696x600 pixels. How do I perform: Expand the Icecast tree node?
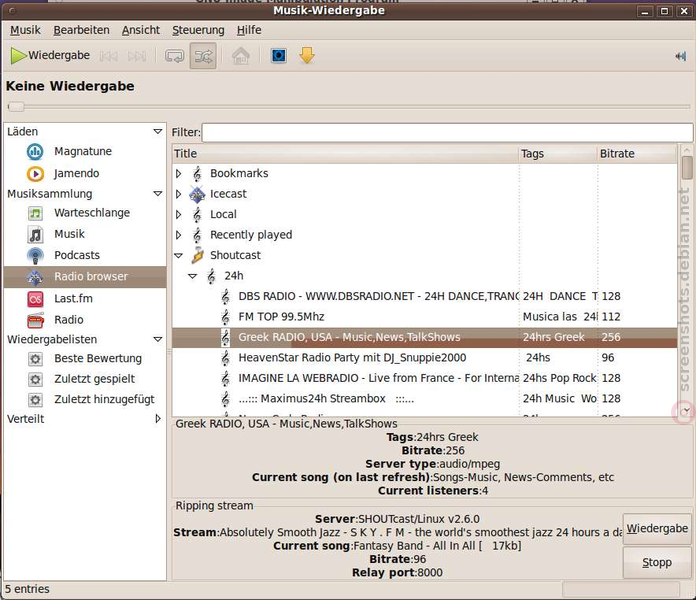(x=178, y=194)
